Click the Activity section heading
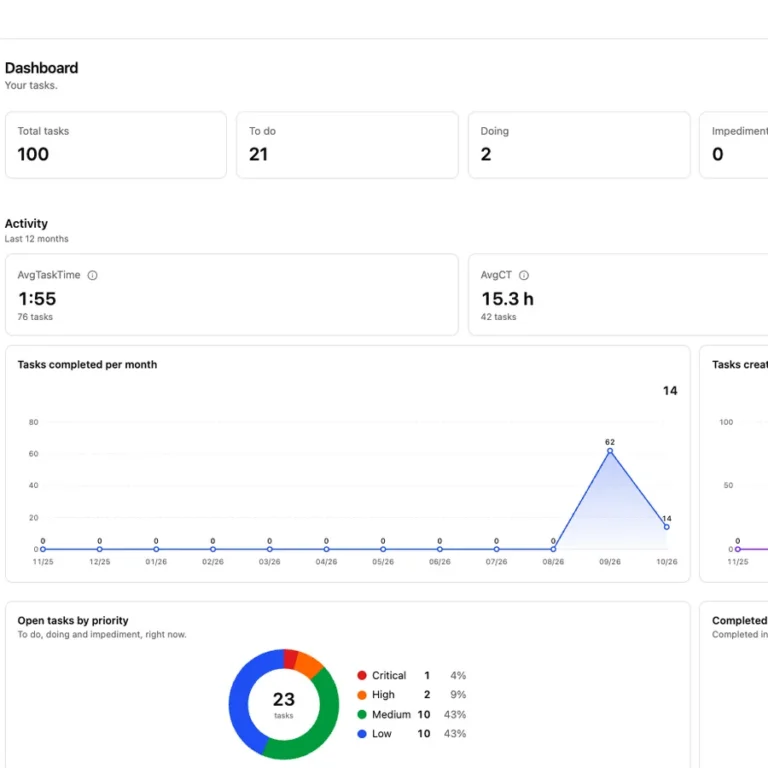Screen dimensions: 768x768 (x=26, y=223)
